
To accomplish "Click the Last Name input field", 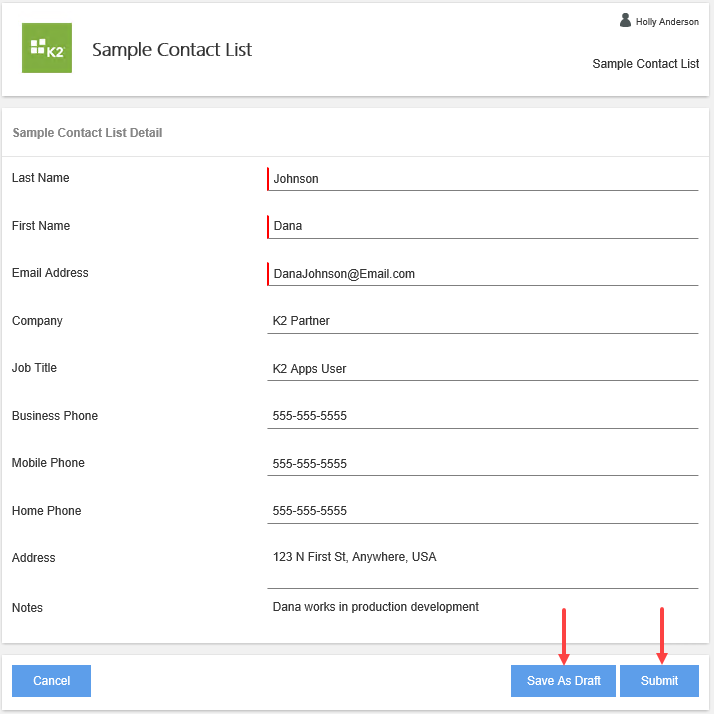I will point(483,179).
